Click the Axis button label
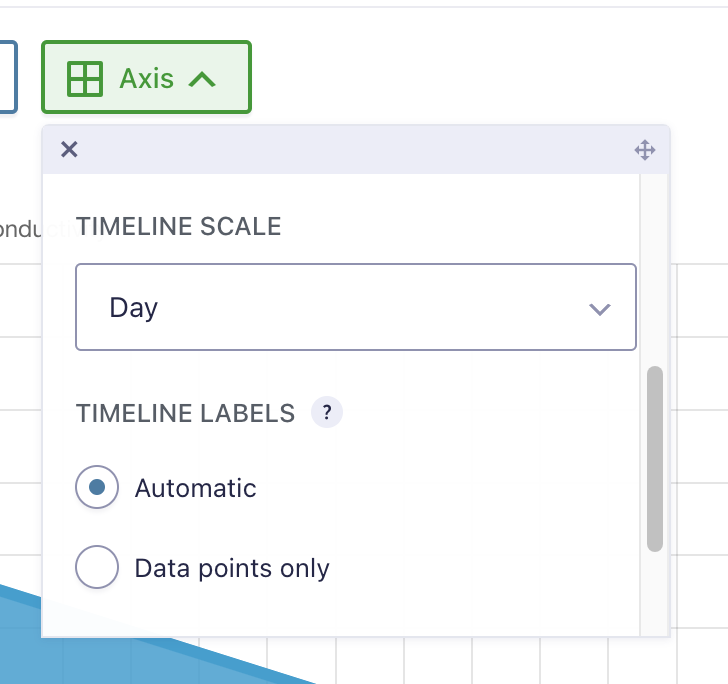The height and width of the screenshot is (684, 728). [x=146, y=78]
